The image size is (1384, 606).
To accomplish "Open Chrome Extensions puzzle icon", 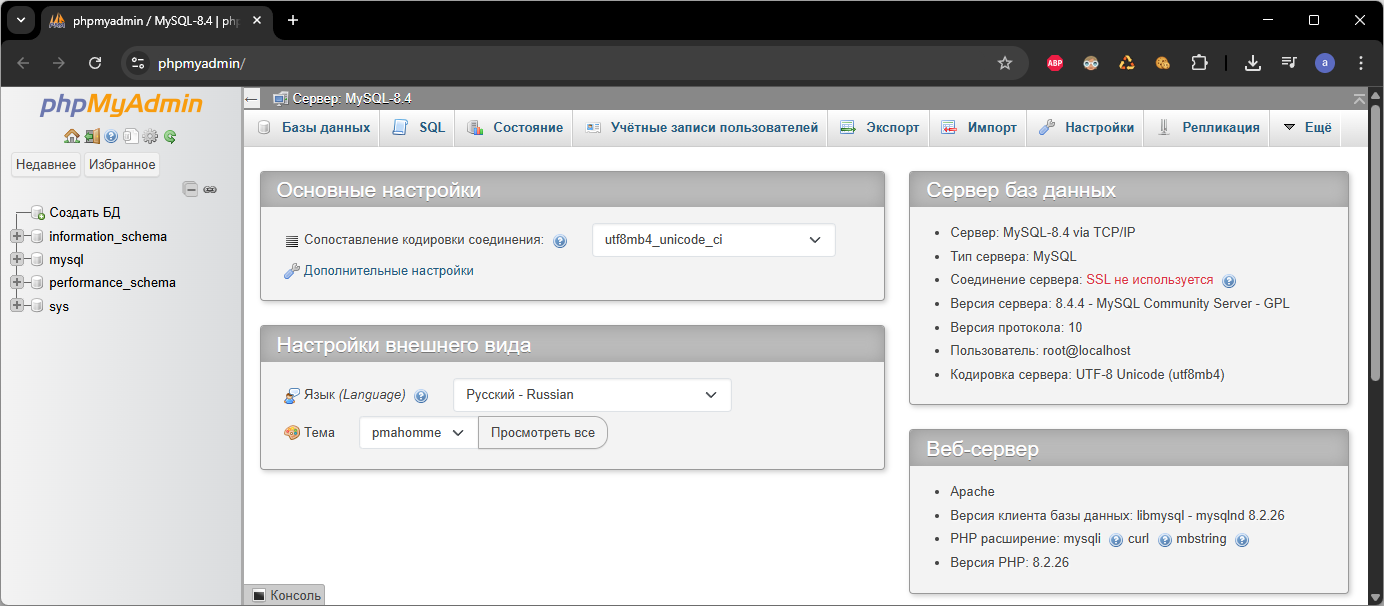I will tap(1199, 63).
